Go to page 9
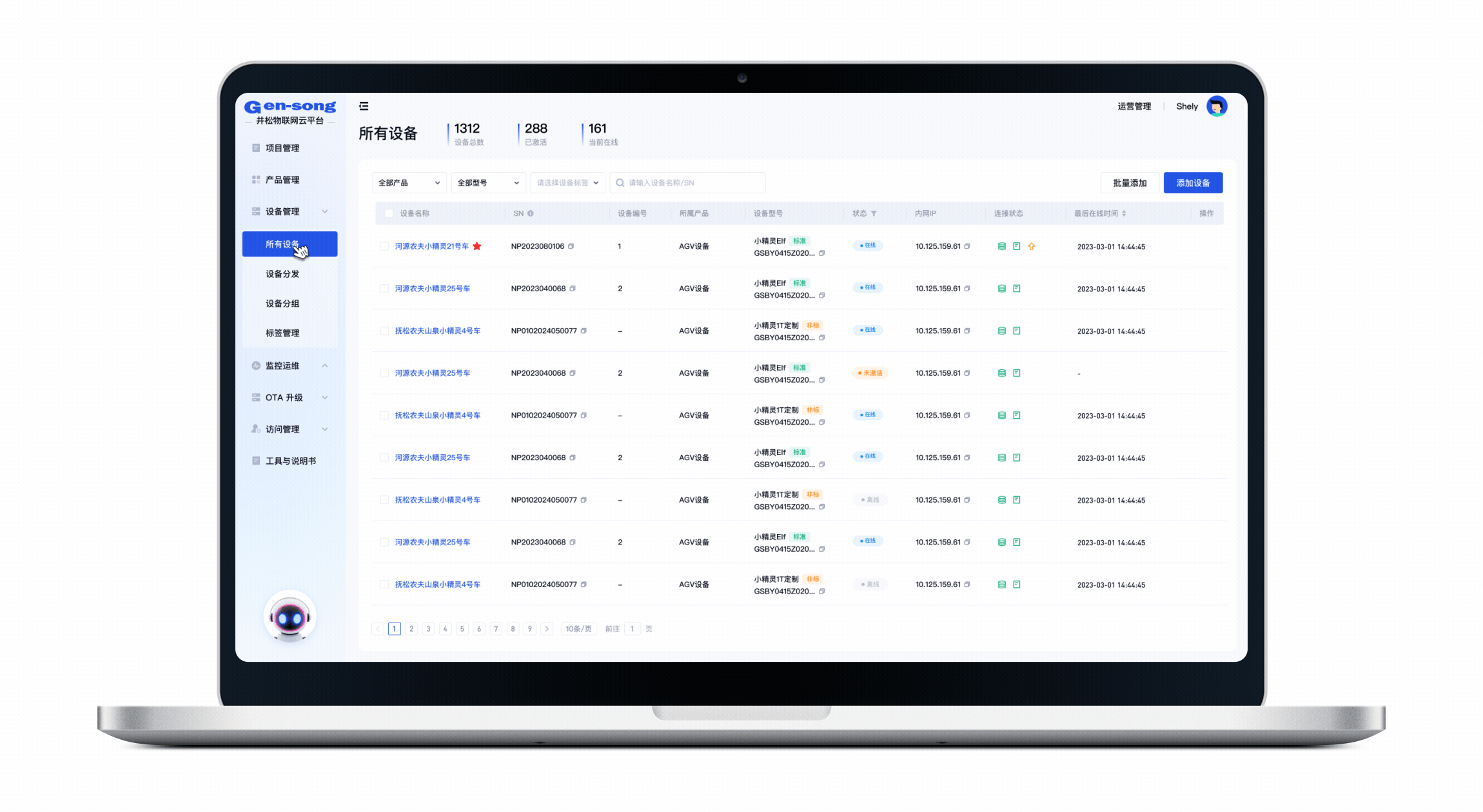The width and height of the screenshot is (1483, 812). tap(530, 629)
